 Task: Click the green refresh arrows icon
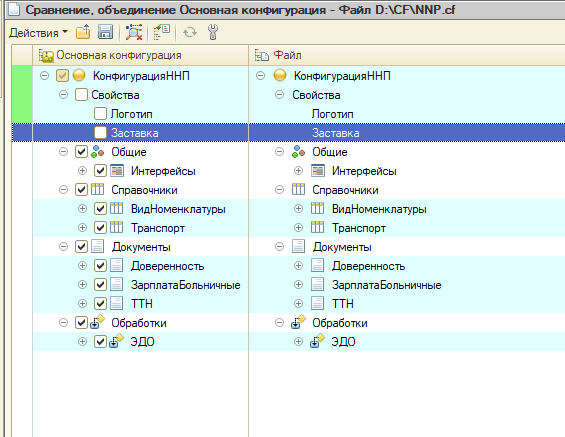pyautogui.click(x=190, y=32)
